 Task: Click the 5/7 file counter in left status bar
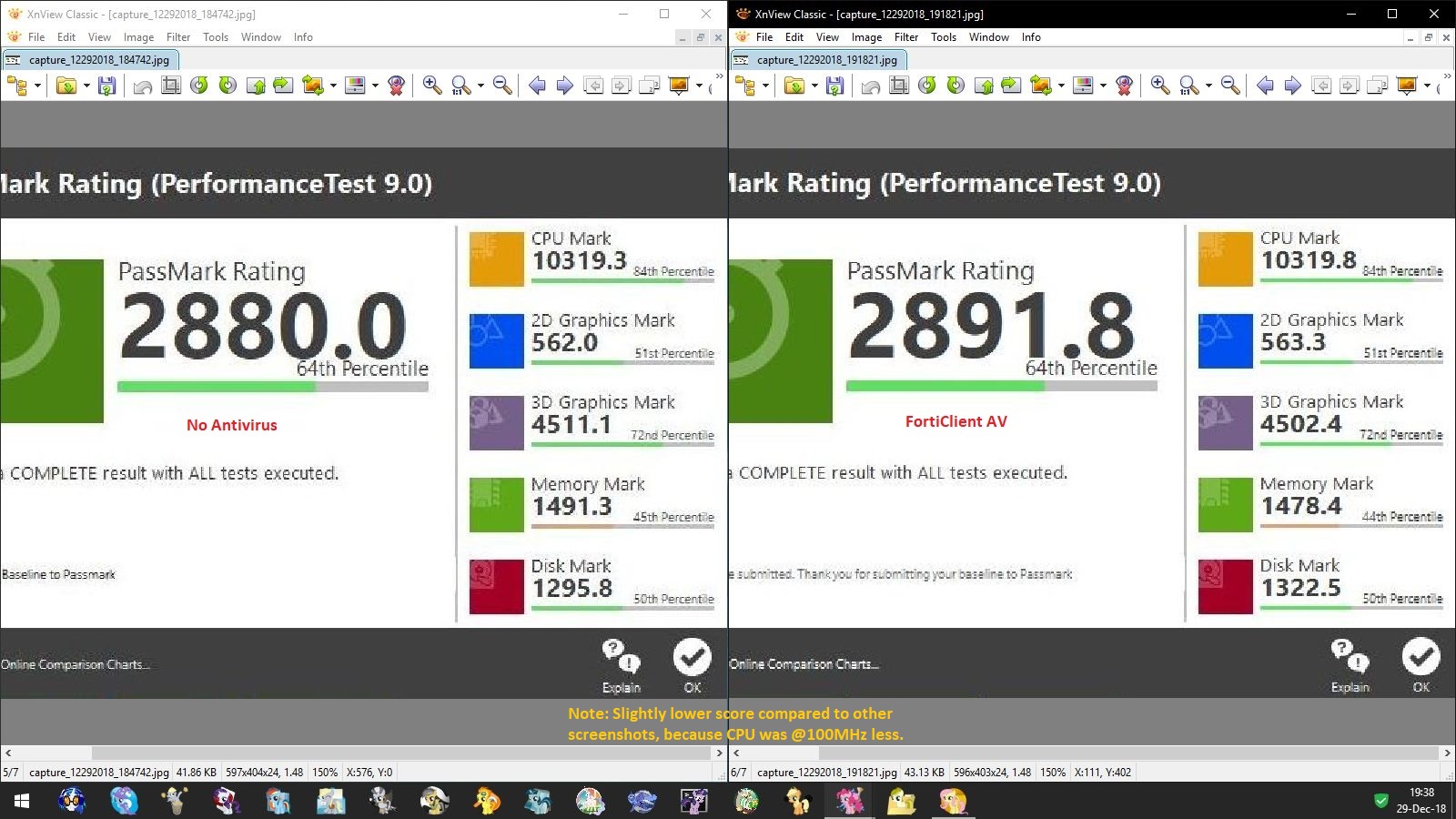click(10, 773)
